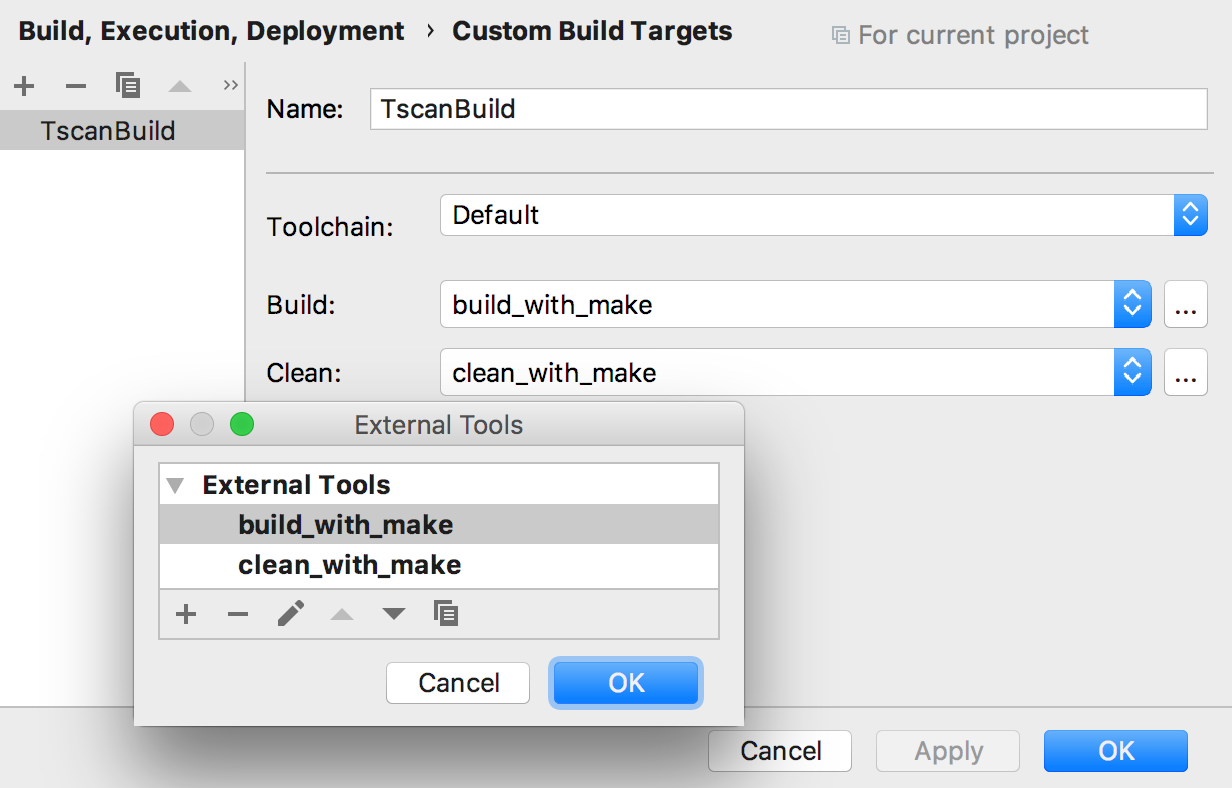
Task: Open the Build tool dropdown
Action: 1132,304
